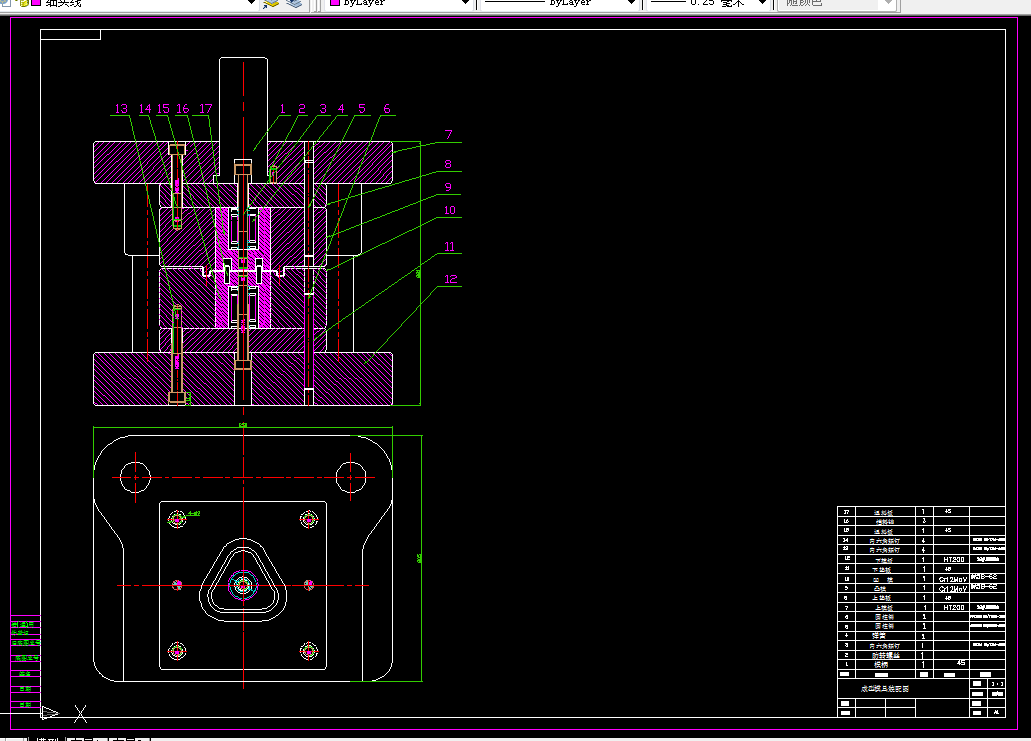Click Cr12MoV cell in parts list row 10
Viewport: 1031px width, 741px height.
(x=953, y=579)
